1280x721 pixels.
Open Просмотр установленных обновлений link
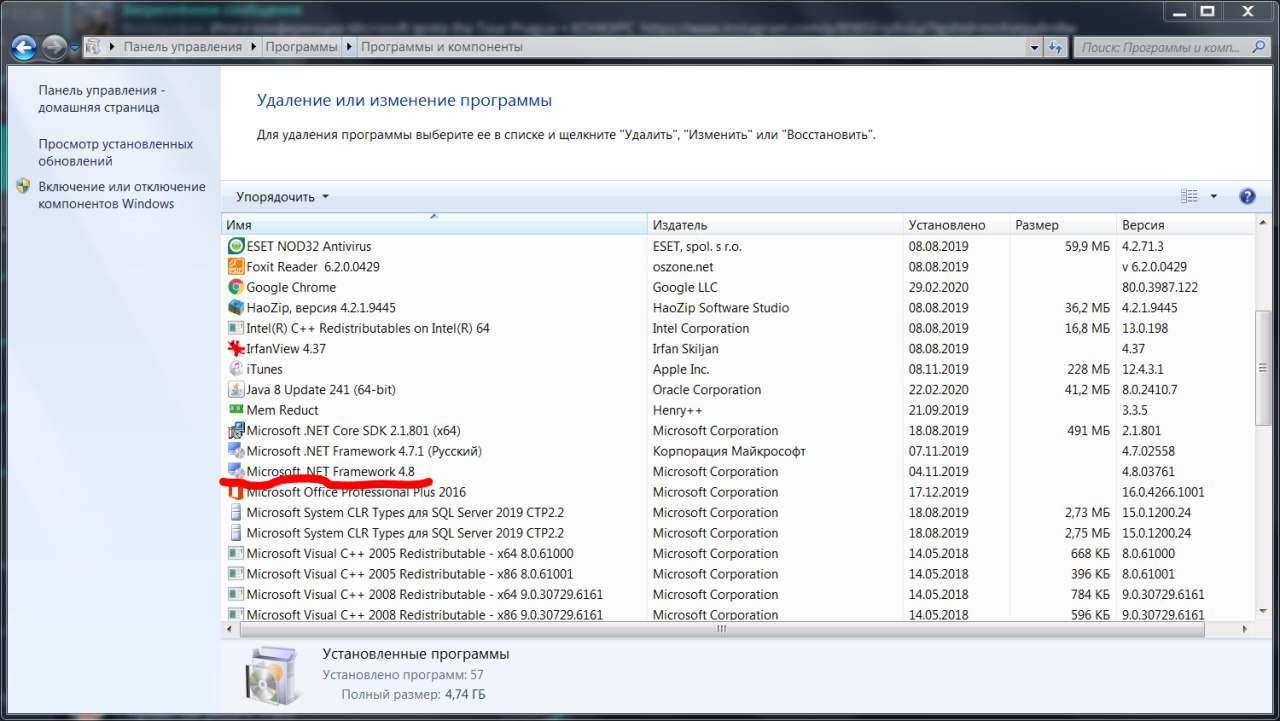point(116,152)
